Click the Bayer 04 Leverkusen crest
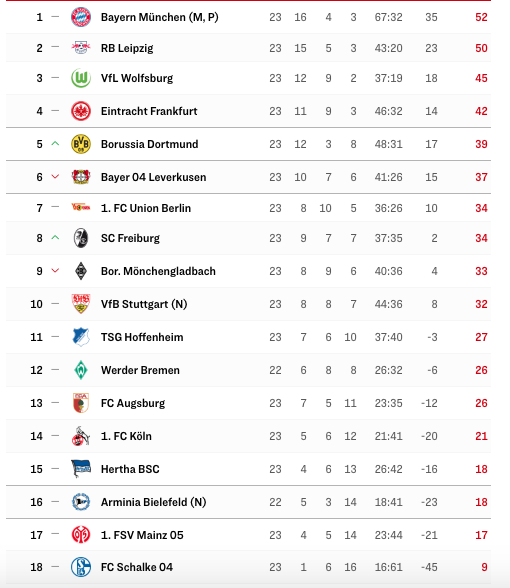The image size is (510, 588). point(81,177)
